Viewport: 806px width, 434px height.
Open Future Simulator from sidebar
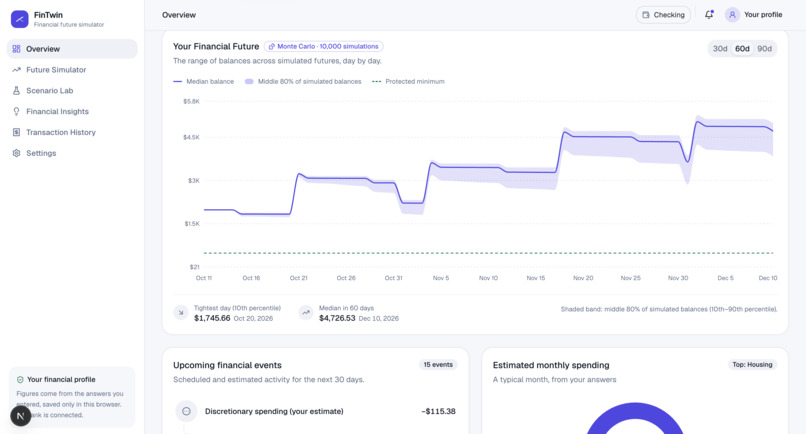(72, 70)
